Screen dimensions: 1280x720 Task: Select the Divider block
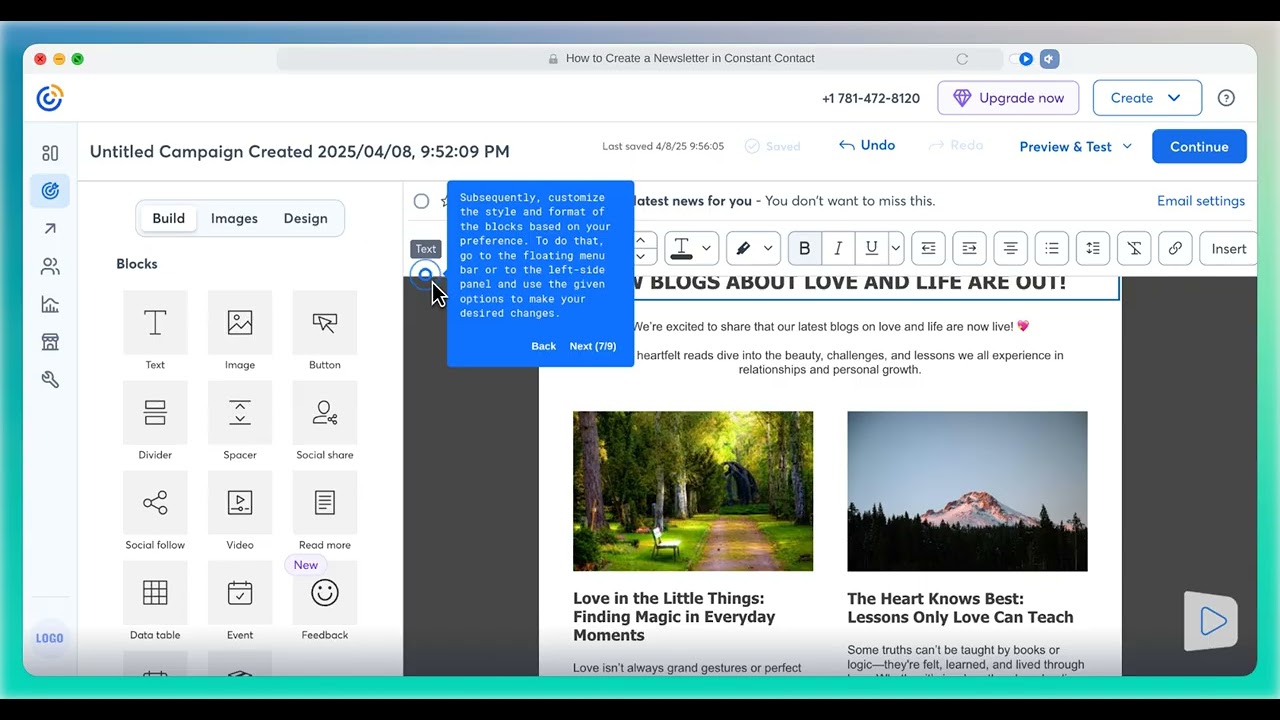coord(155,421)
